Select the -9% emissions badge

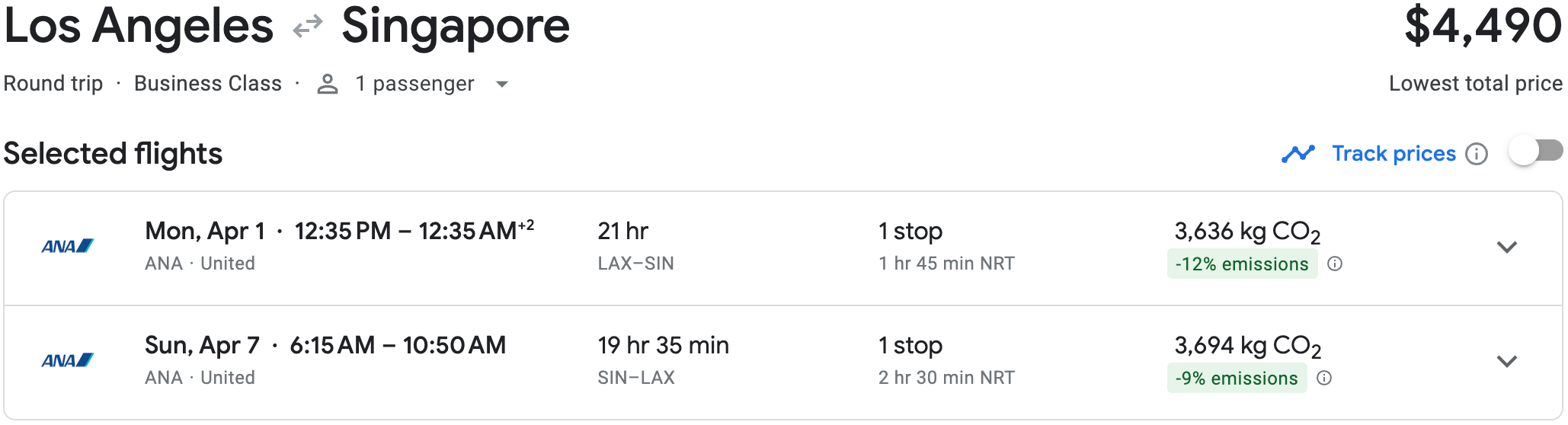point(1237,379)
